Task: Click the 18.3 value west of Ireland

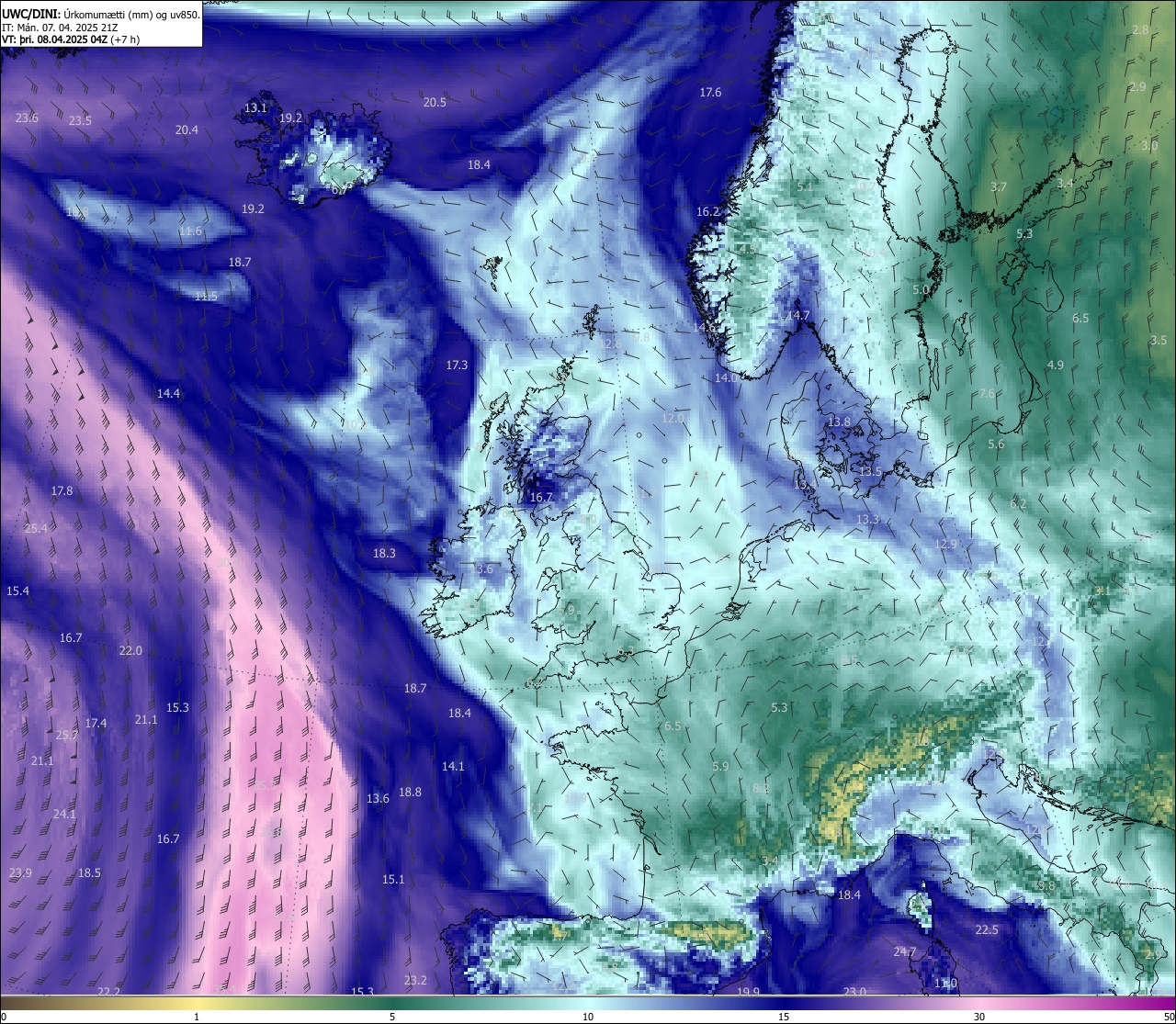Action: pos(384,554)
